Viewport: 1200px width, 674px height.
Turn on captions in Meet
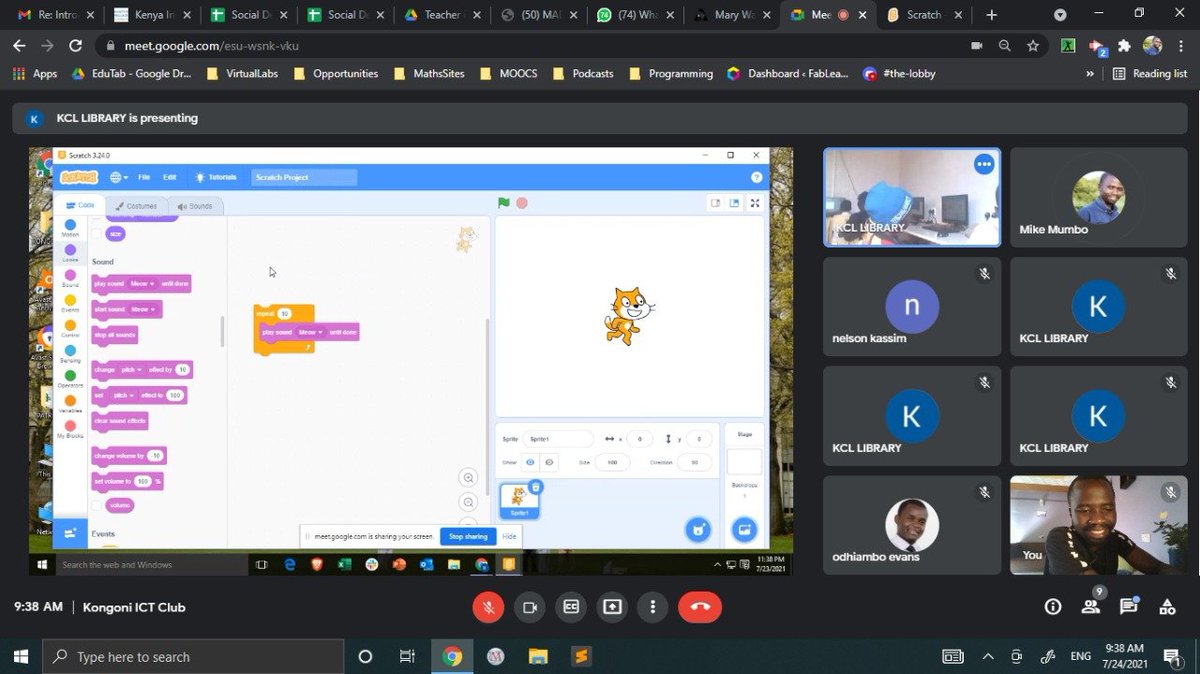pyautogui.click(x=571, y=606)
